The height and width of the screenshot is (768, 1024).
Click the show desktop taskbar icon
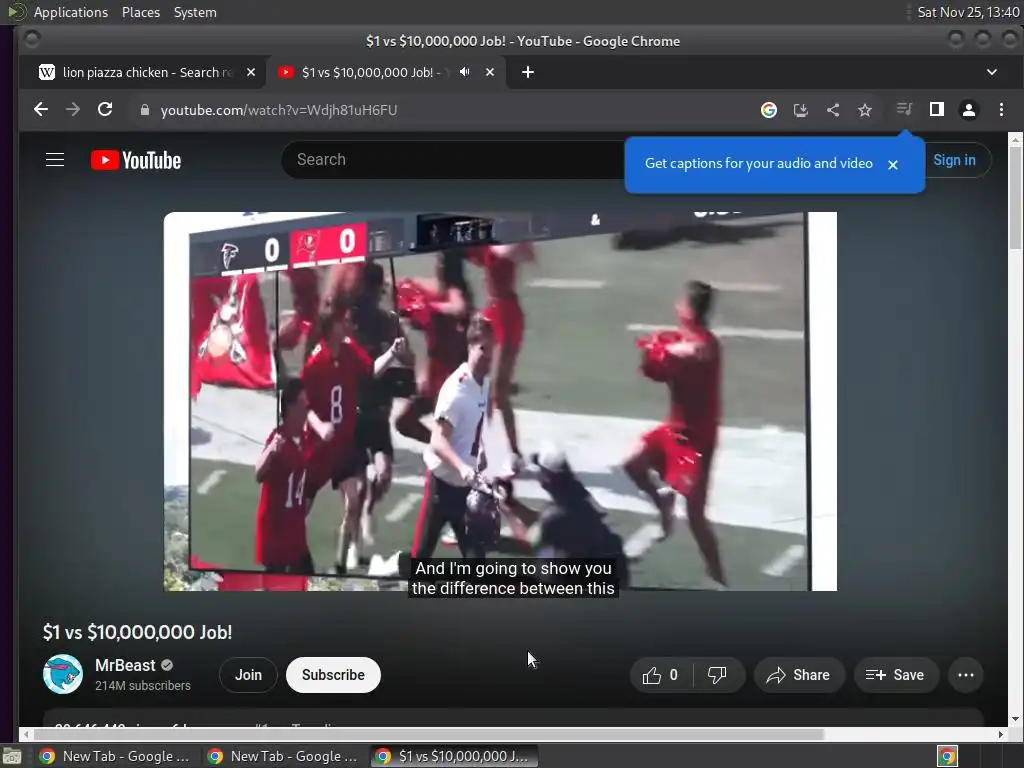tap(12, 757)
